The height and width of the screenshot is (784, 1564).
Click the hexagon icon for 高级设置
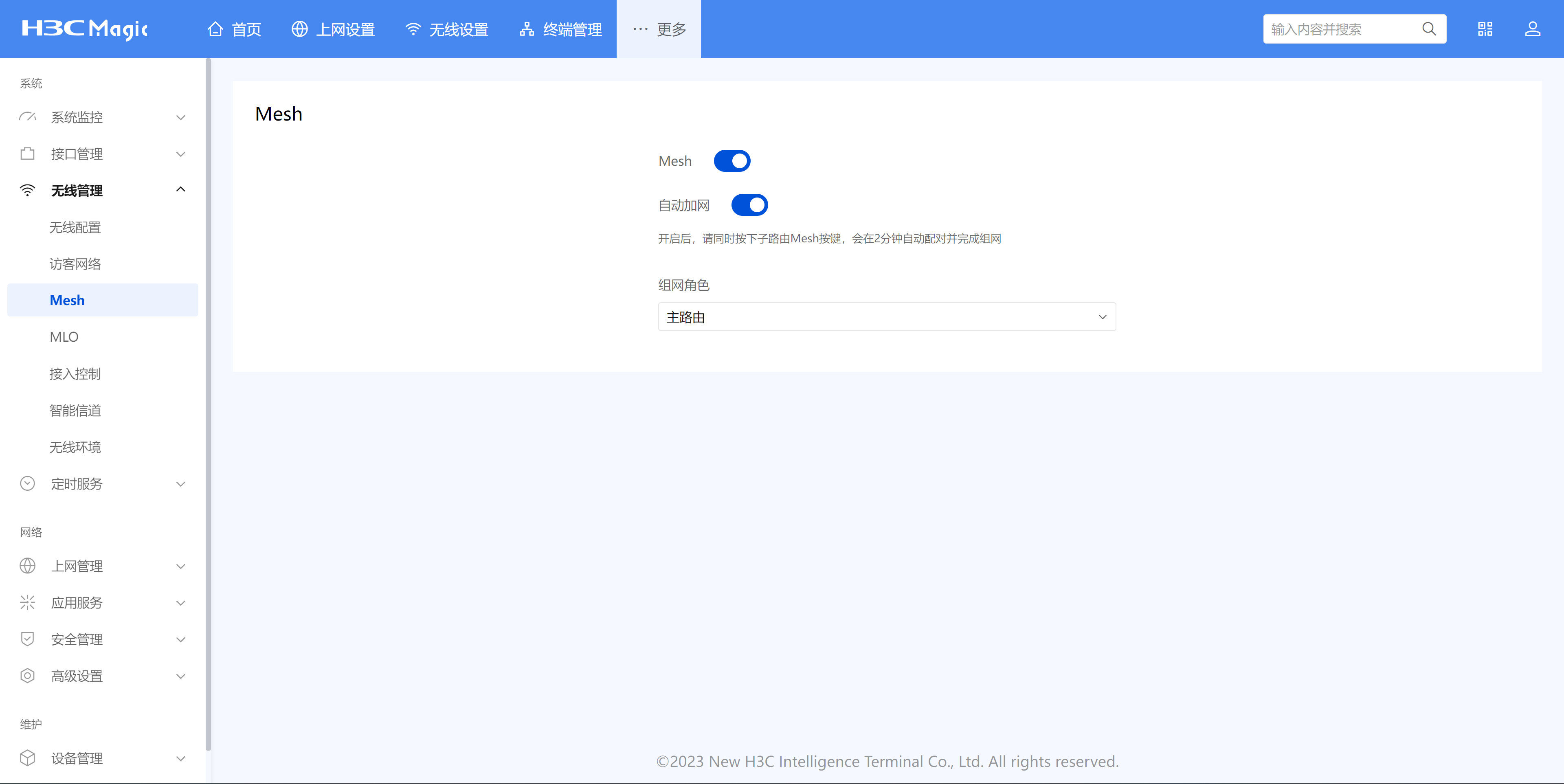click(27, 676)
